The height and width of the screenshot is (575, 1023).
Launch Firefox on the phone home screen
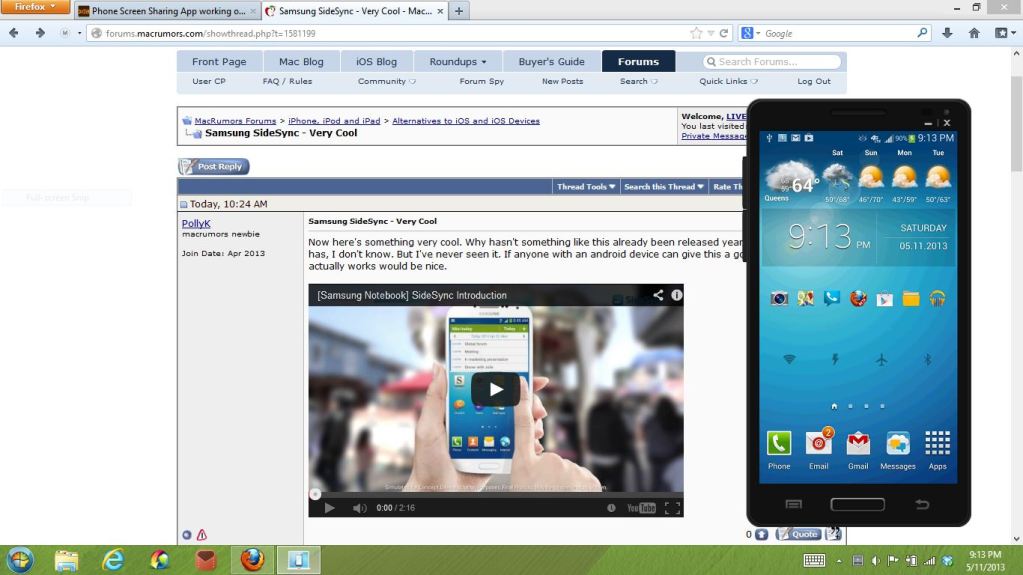858,299
